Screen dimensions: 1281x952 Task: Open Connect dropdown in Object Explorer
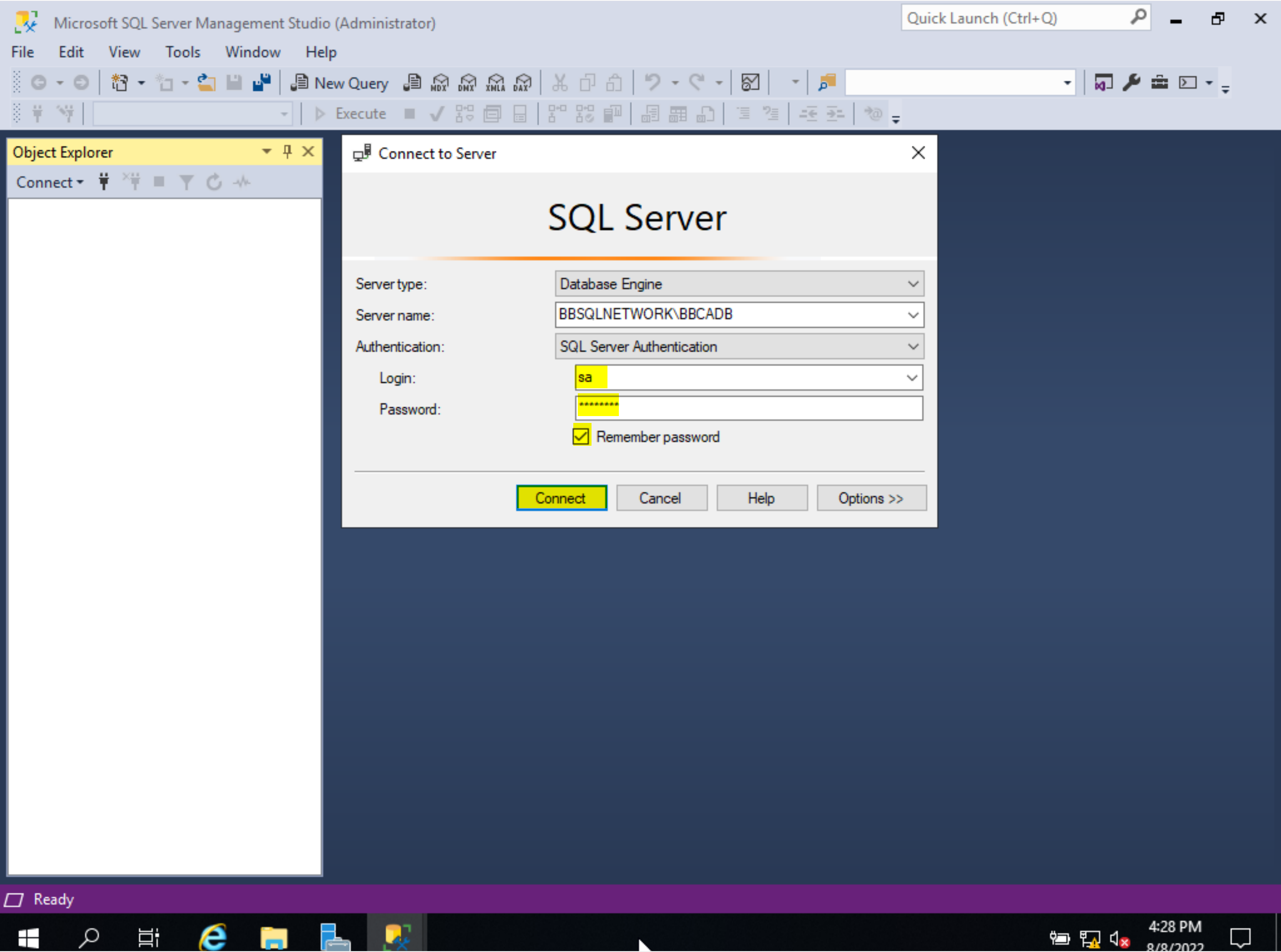(50, 182)
